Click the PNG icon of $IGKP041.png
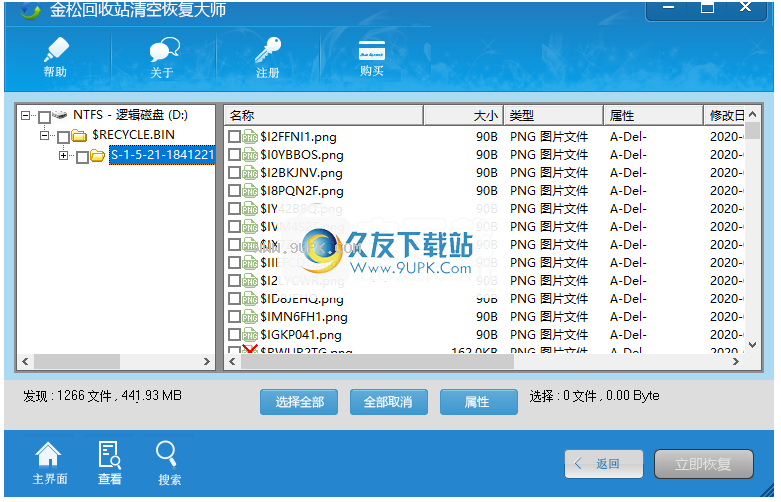Viewport: 781px width, 502px height. pyautogui.click(x=250, y=335)
